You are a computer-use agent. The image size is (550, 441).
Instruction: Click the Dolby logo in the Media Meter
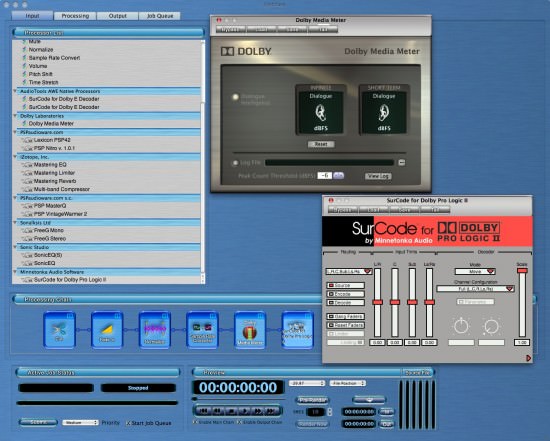point(246,52)
